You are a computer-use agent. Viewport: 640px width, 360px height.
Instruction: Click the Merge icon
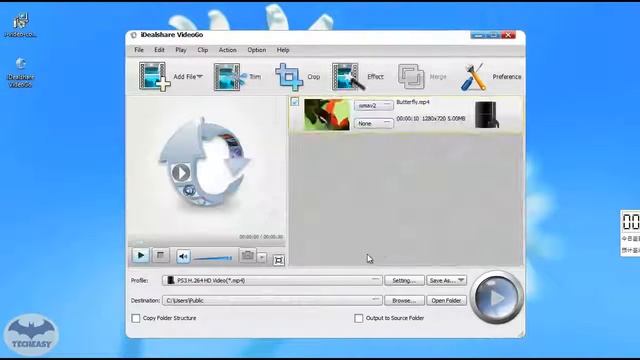411,76
